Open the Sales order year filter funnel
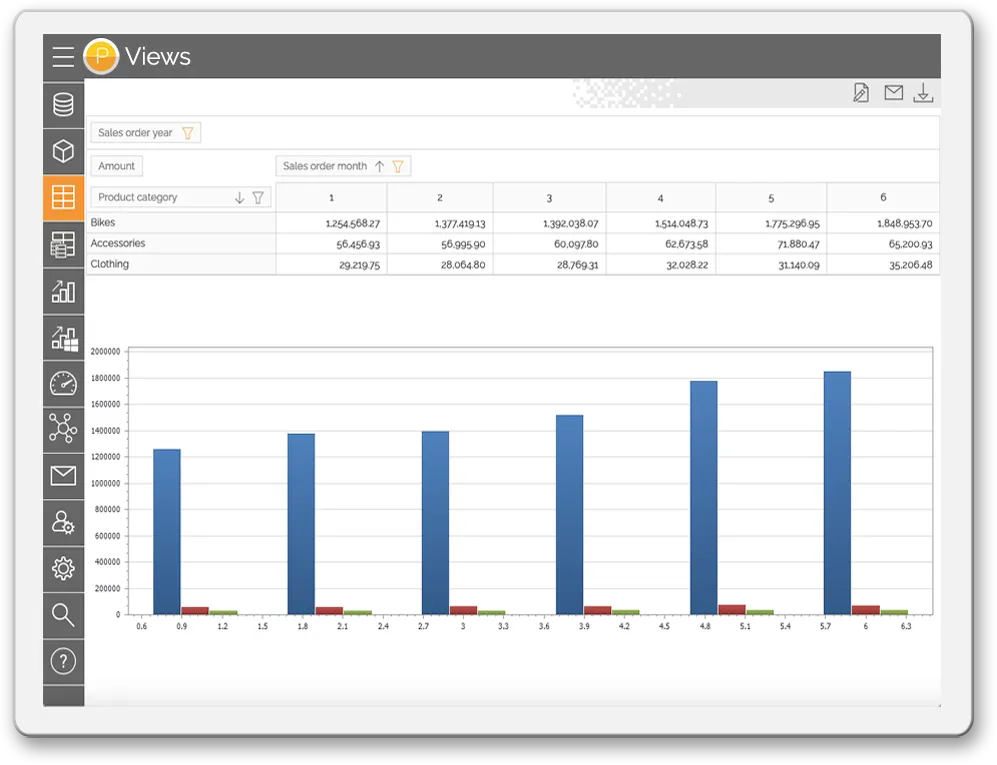 click(x=187, y=133)
